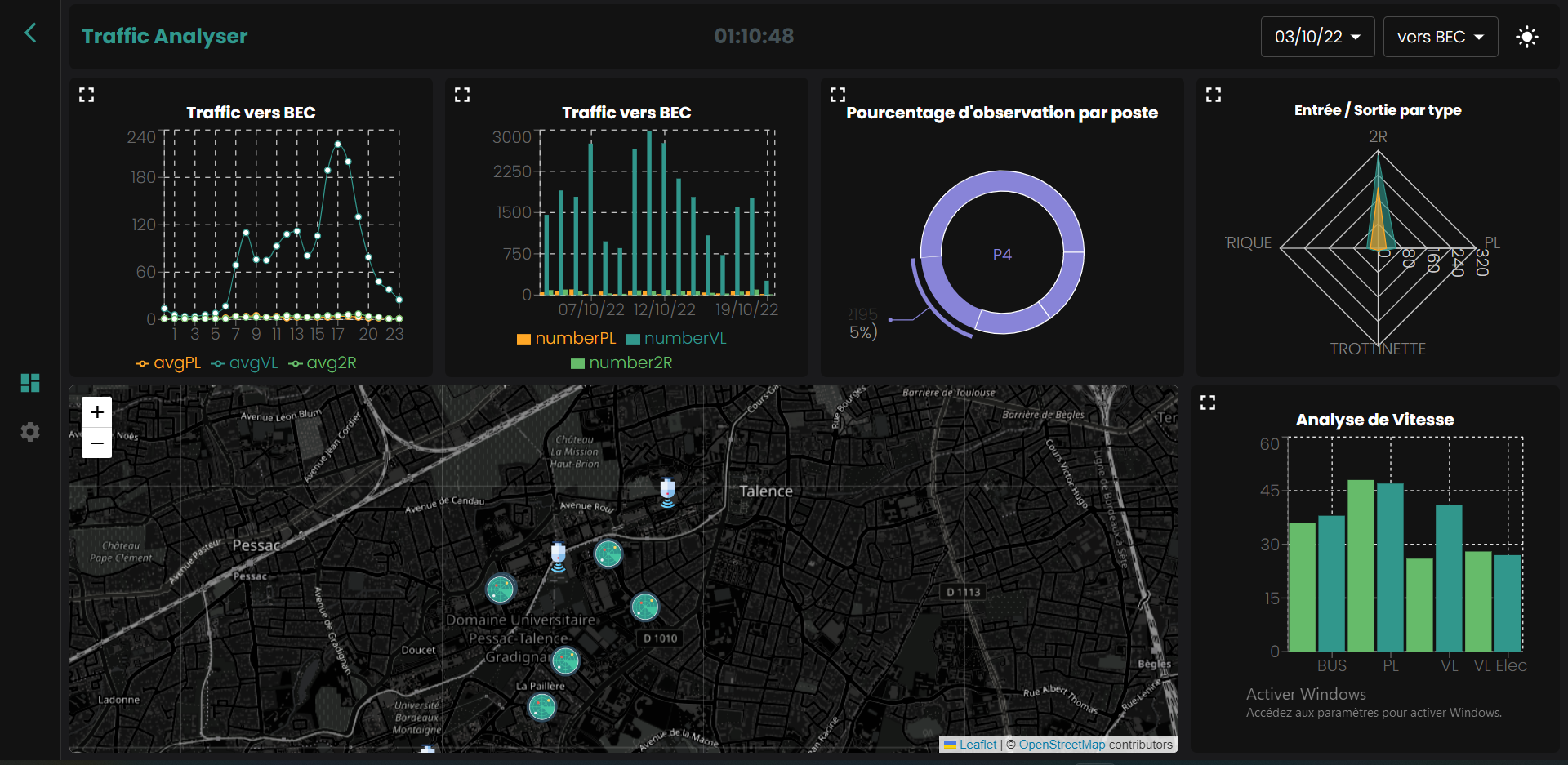Image resolution: width=1568 pixels, height=765 pixels.
Task: Zoom out on the map
Action: 97,443
